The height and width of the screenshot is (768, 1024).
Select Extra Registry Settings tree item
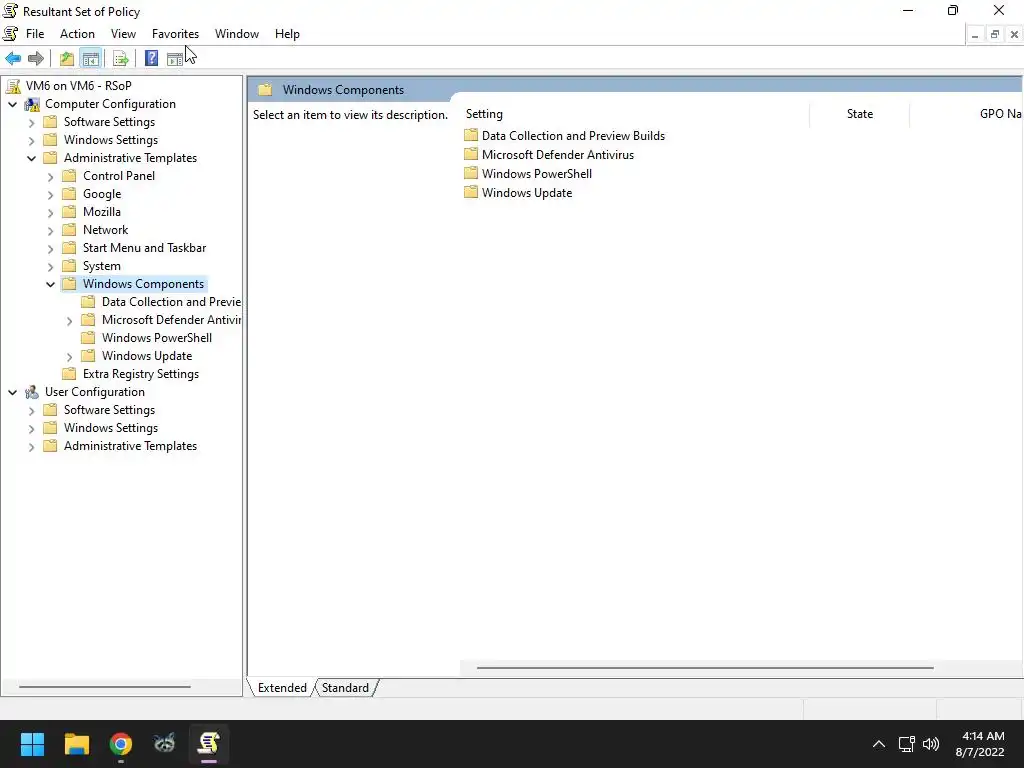[x=141, y=374]
